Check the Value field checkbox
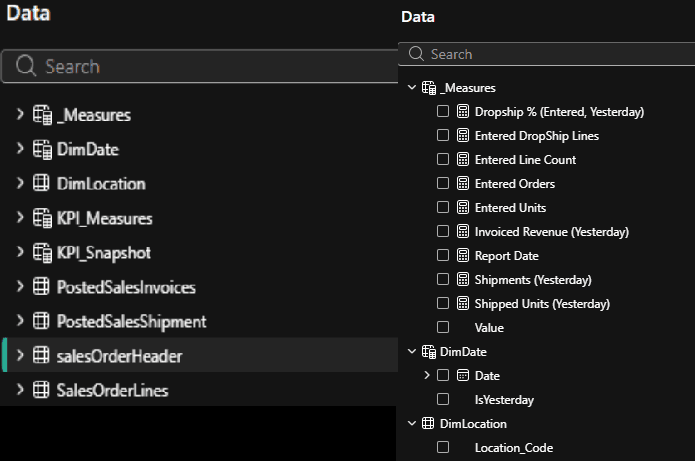695x461 pixels. coord(443,327)
